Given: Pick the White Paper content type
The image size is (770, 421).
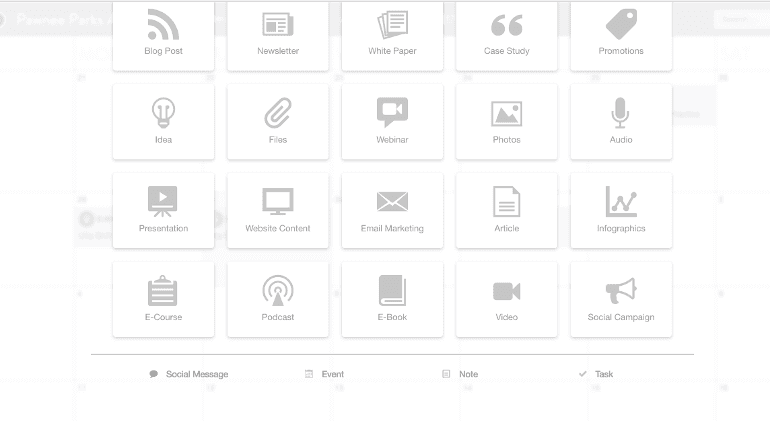Looking at the screenshot, I should tap(392, 34).
